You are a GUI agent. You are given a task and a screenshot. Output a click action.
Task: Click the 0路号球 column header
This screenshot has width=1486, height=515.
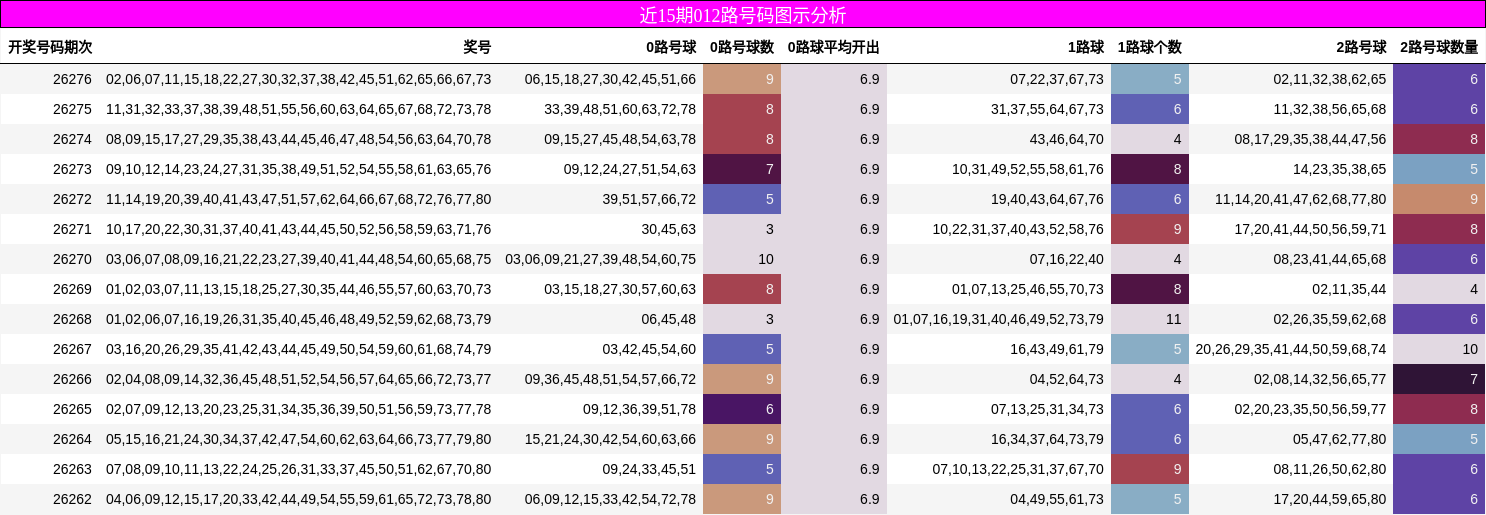coord(671,47)
